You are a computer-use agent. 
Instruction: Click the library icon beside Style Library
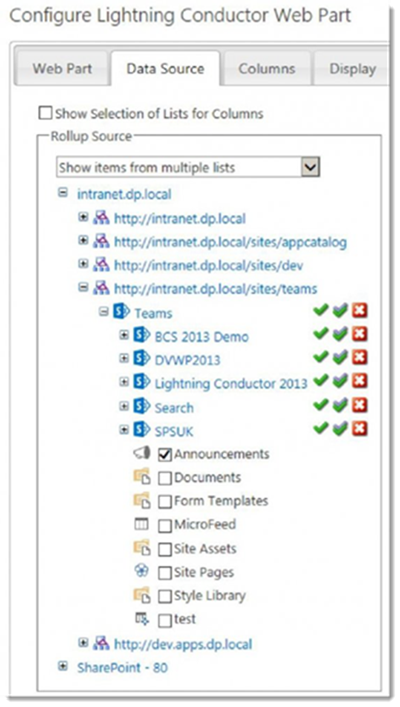pos(142,595)
